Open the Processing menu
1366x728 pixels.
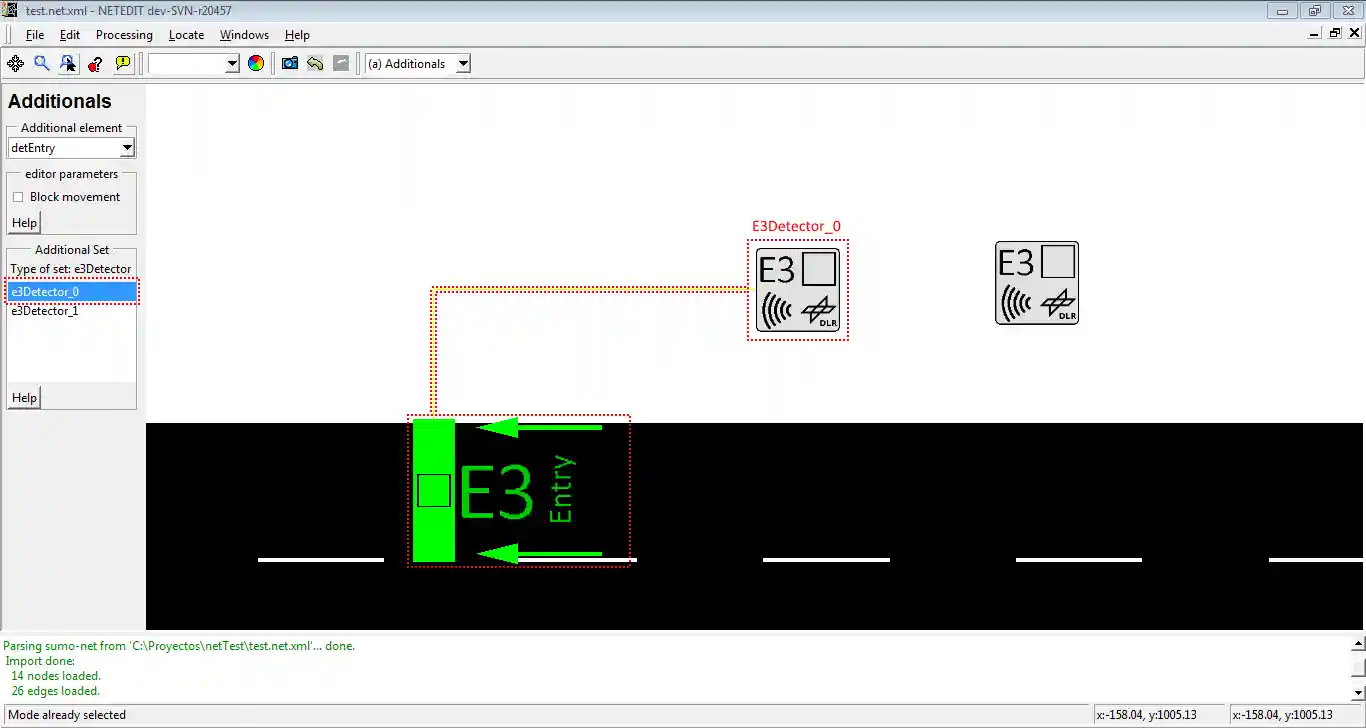[124, 35]
